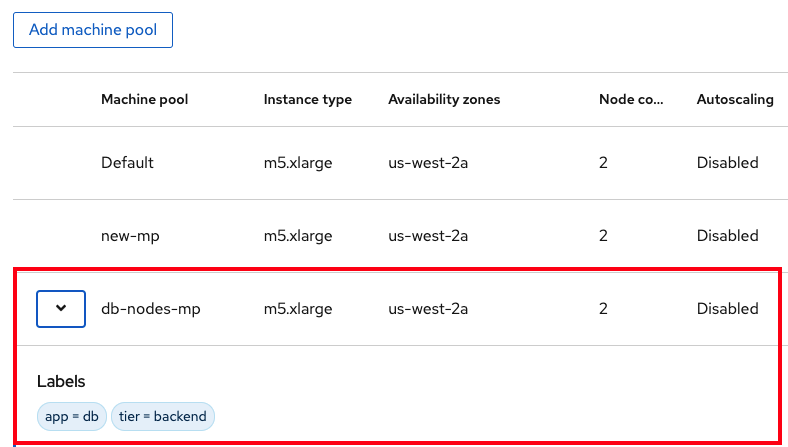
Task: Click the Labels section heading
Action: [x=61, y=381]
